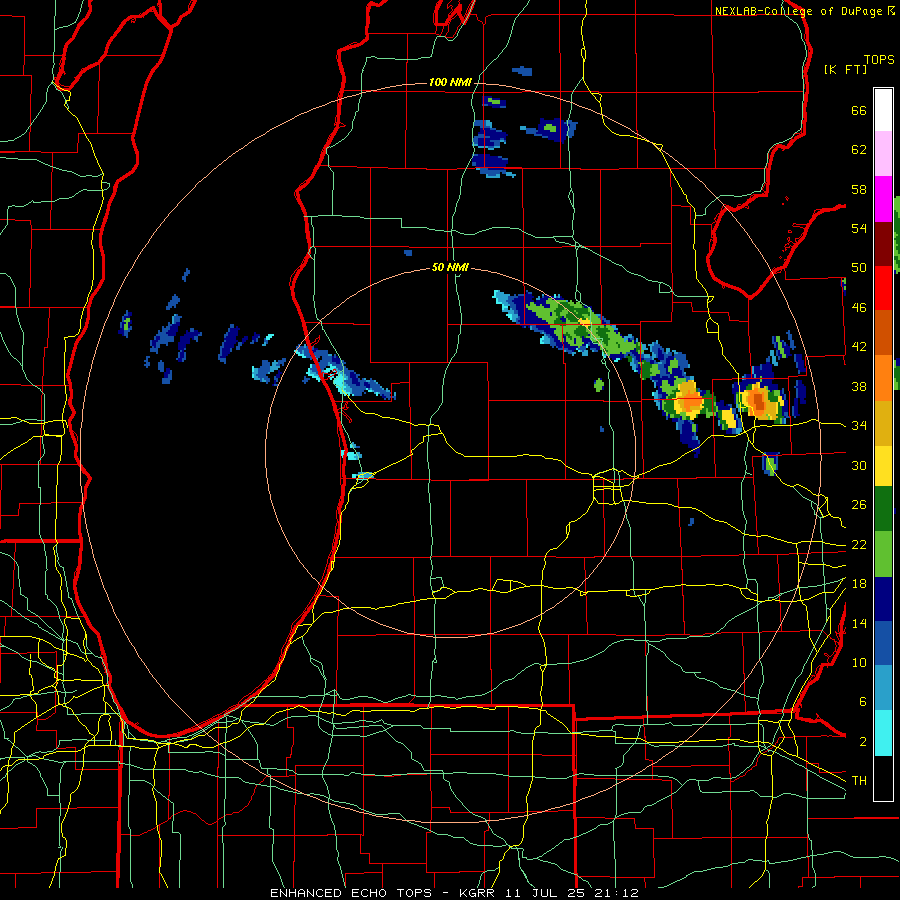This screenshot has width=900, height=900.
Task: Click the [K FT] units label
Action: [845, 69]
